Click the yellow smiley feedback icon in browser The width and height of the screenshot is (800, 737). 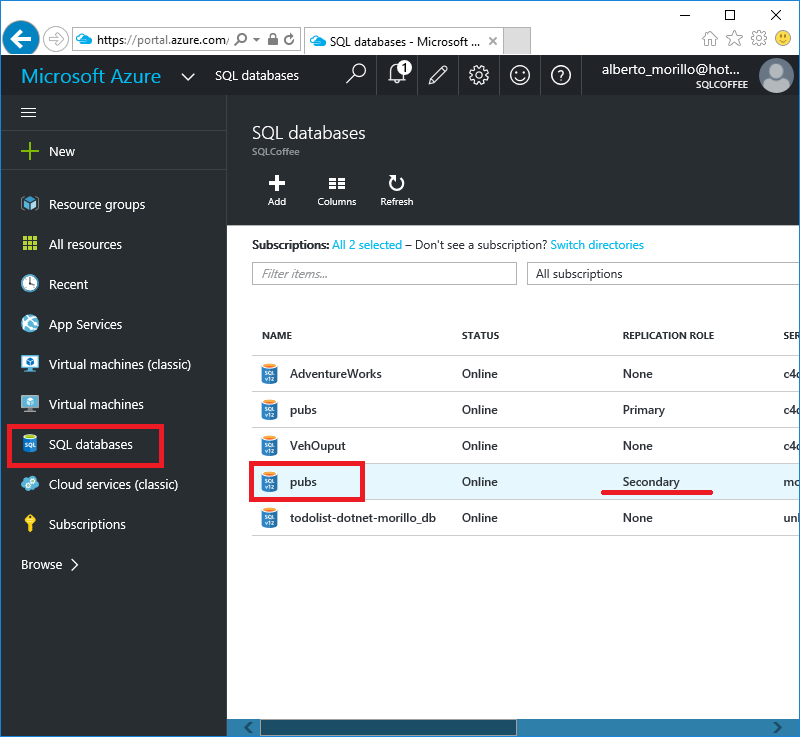click(x=783, y=38)
